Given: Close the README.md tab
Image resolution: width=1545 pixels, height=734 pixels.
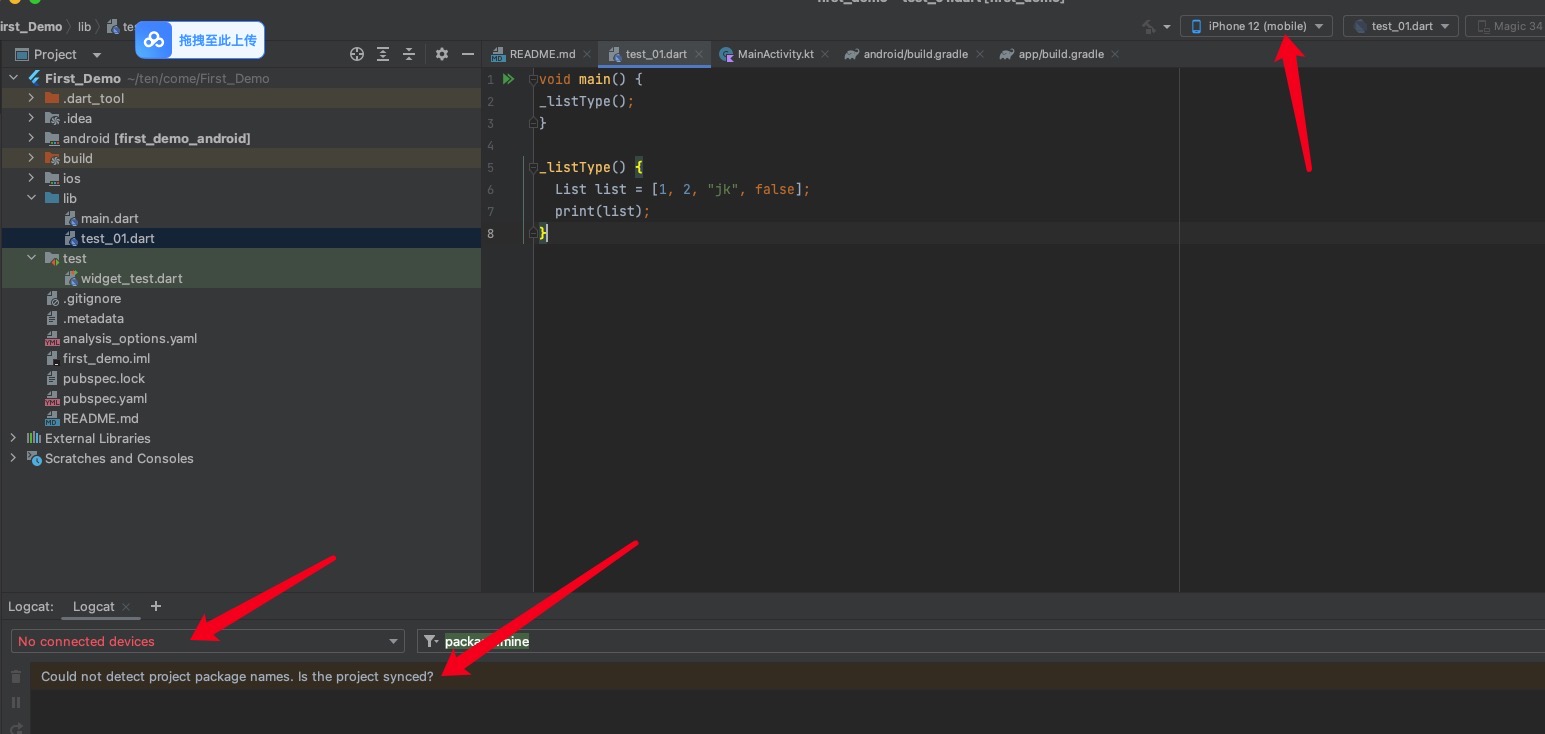Looking at the screenshot, I should point(587,54).
